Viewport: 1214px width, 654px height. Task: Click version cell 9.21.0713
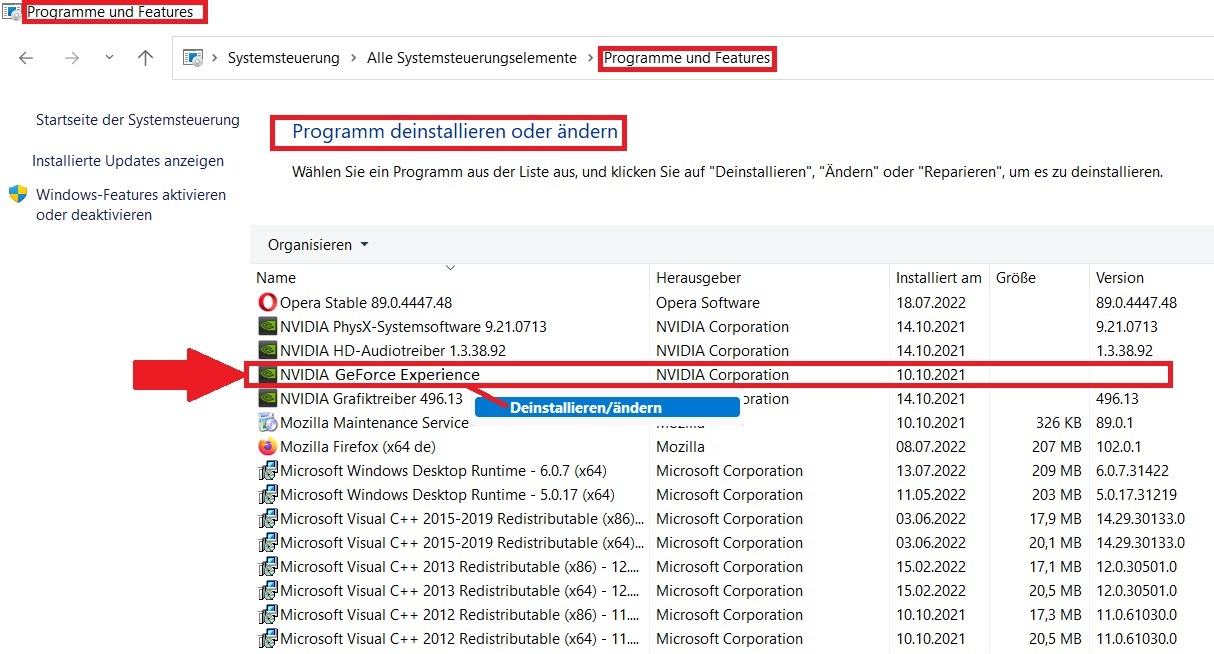pos(1126,326)
